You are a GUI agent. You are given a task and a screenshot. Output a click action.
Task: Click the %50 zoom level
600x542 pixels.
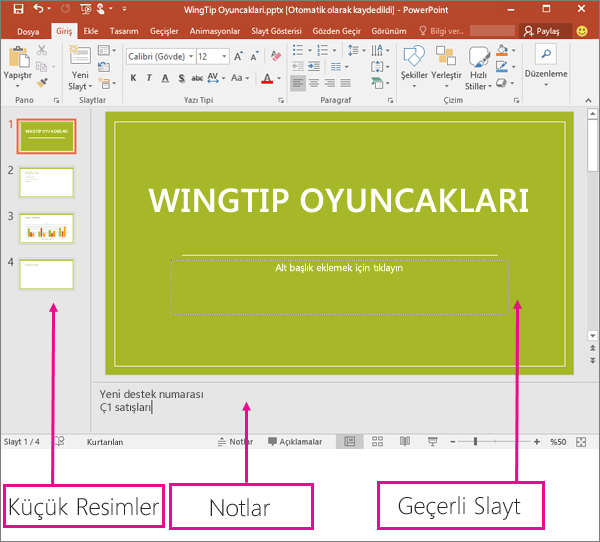coord(558,442)
